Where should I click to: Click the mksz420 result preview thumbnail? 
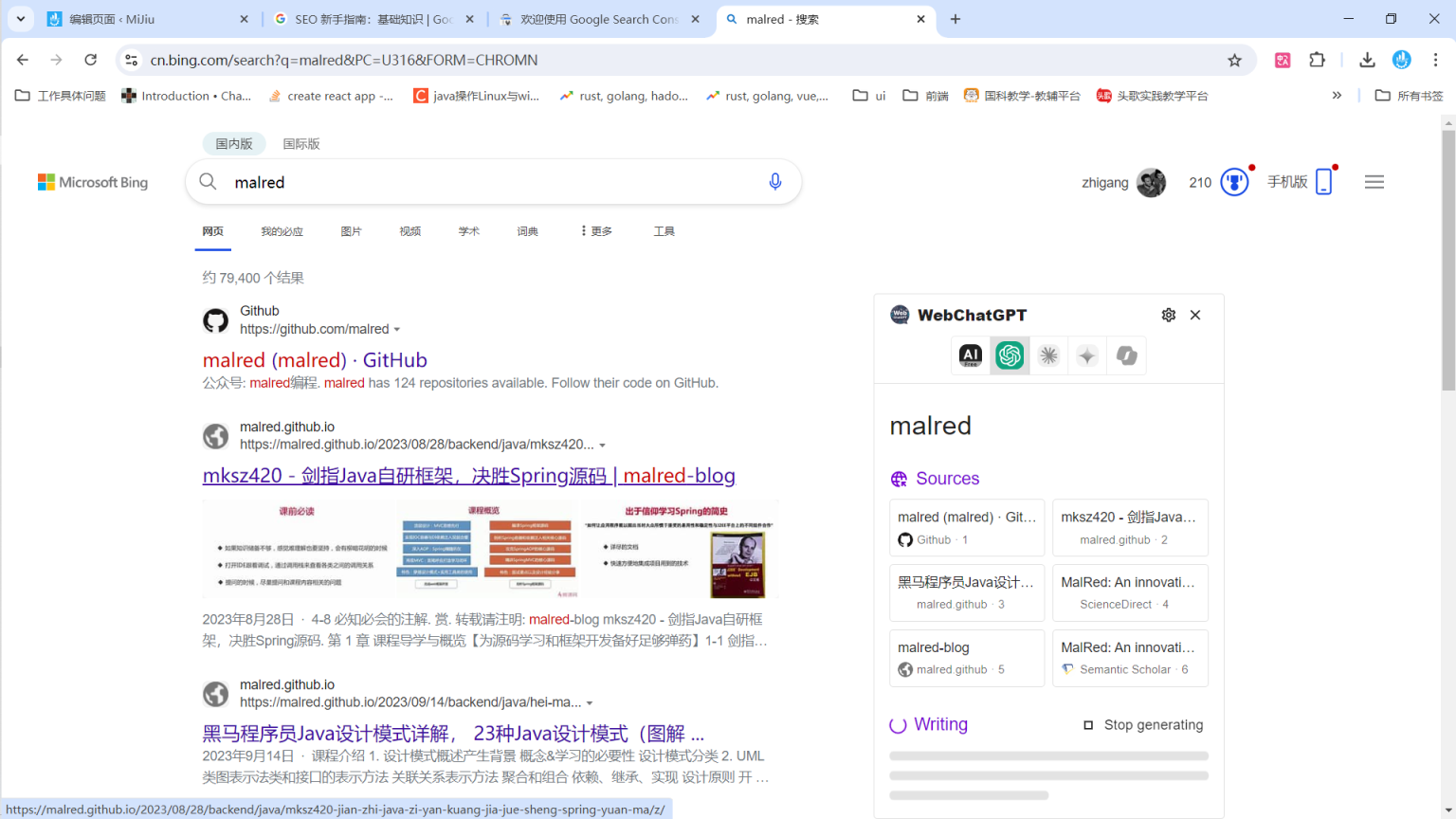(x=490, y=549)
